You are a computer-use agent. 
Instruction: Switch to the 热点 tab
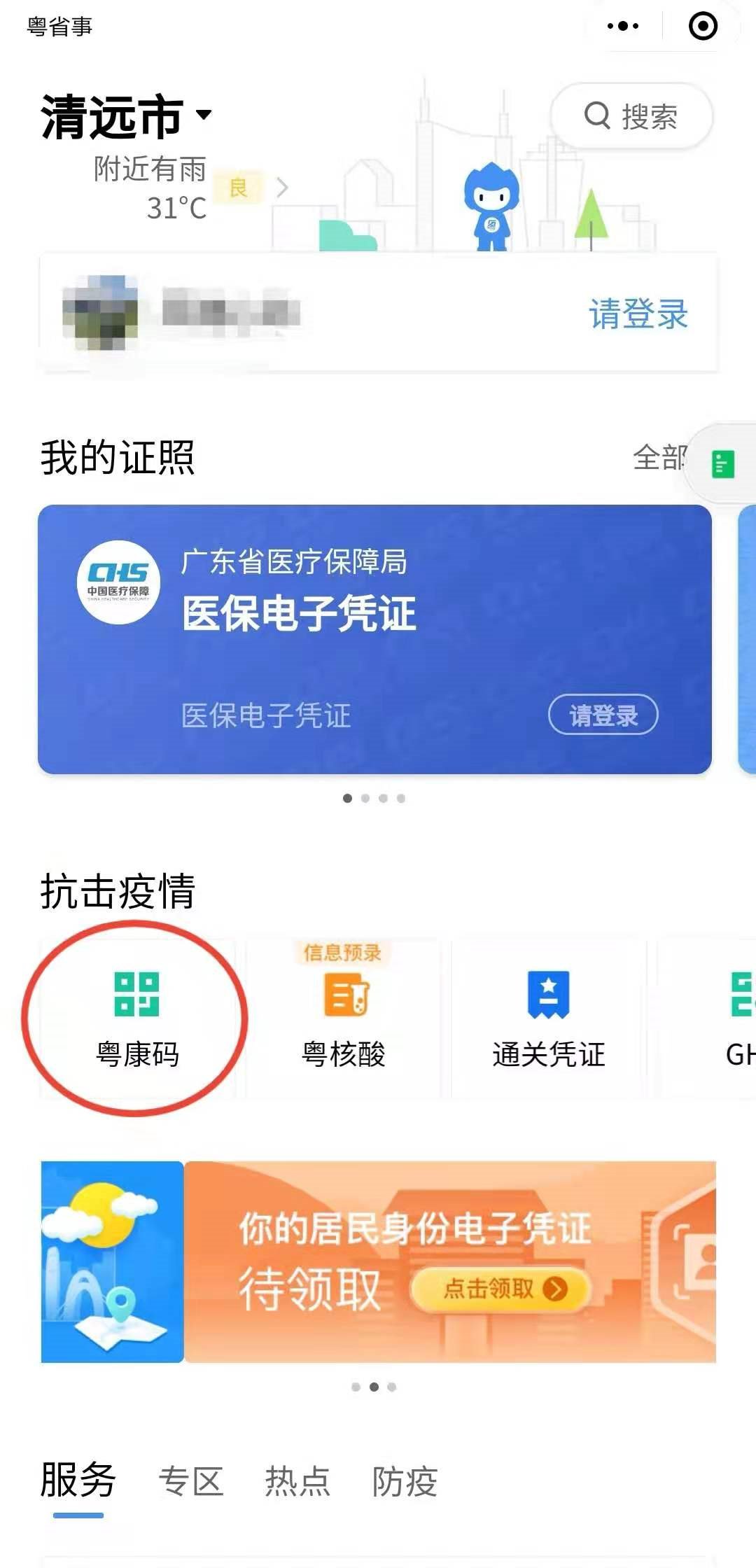click(x=297, y=1481)
